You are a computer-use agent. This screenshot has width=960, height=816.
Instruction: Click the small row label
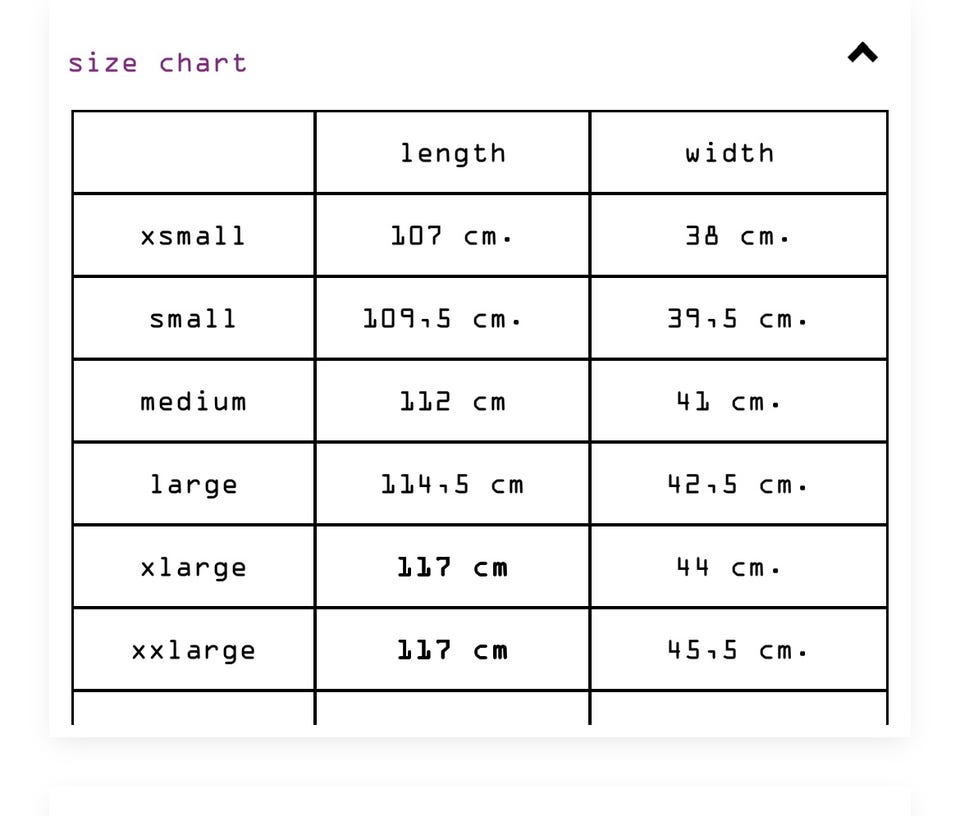point(193,319)
